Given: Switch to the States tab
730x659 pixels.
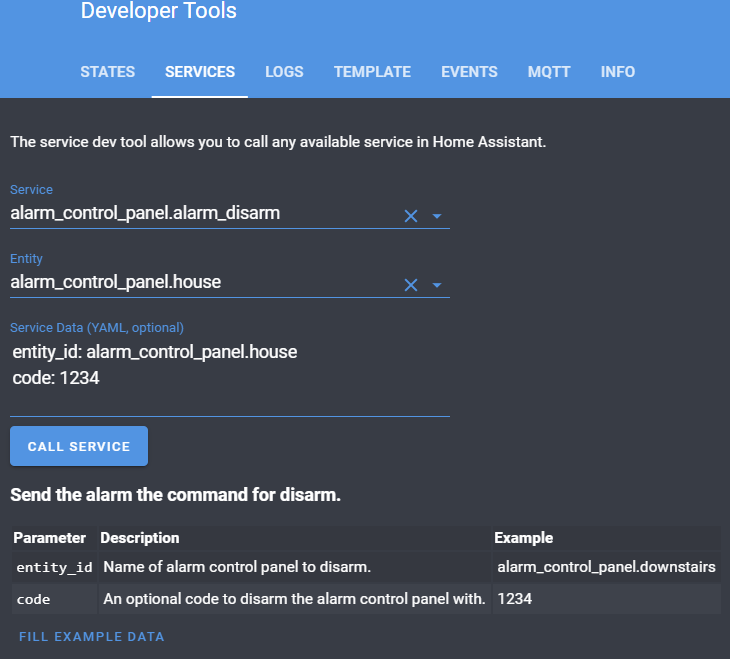Looking at the screenshot, I should coord(108,72).
